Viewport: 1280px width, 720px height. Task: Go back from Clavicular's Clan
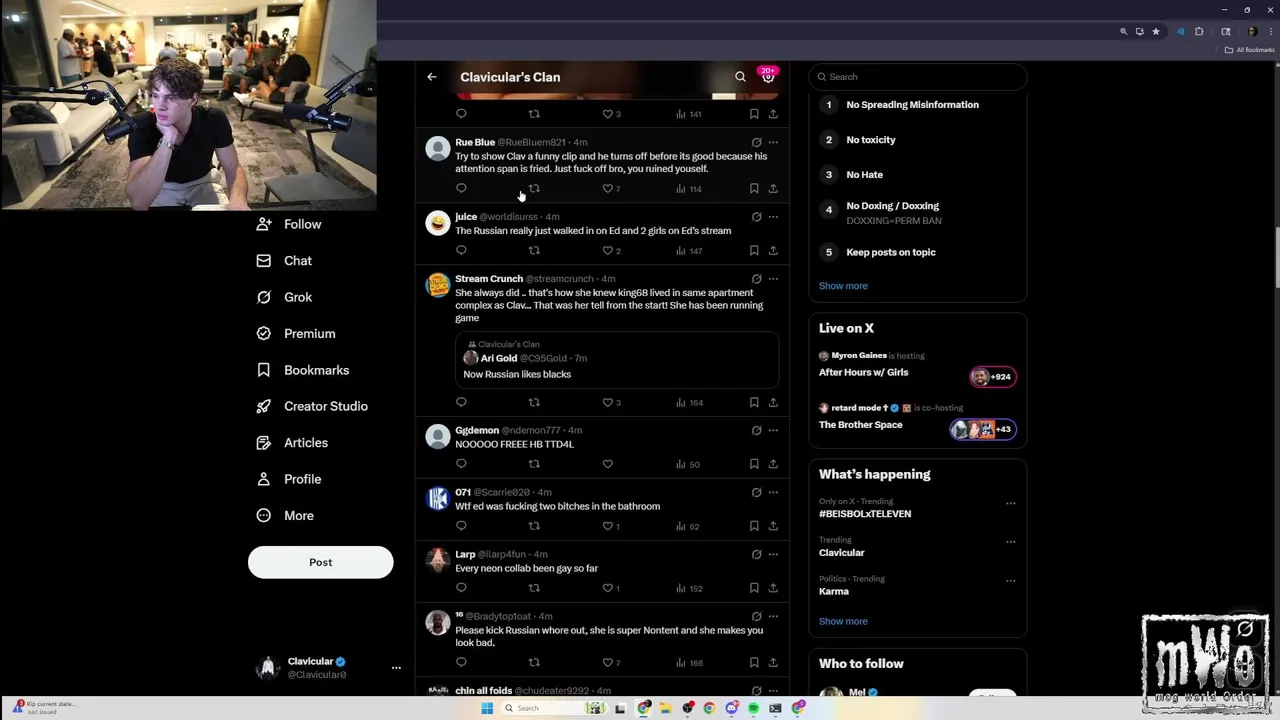click(432, 77)
